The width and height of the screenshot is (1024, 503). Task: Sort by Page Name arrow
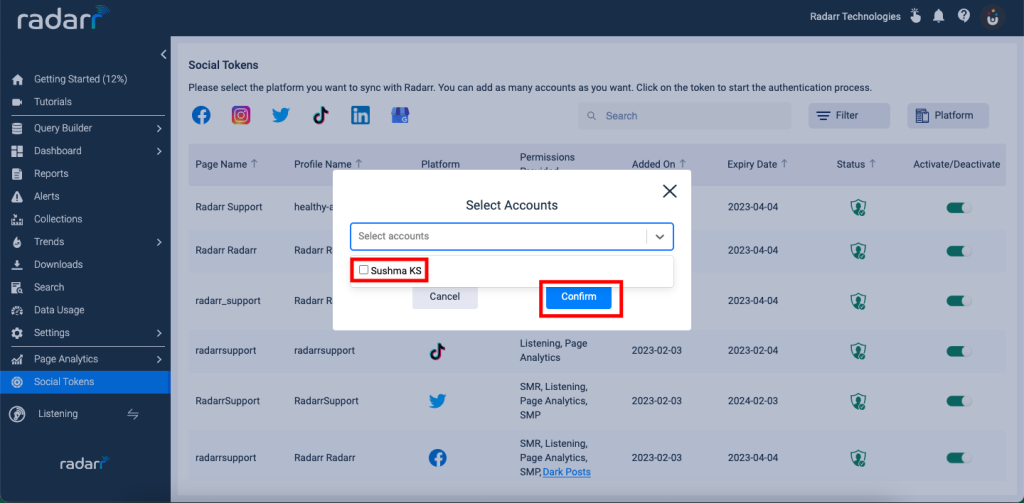254,164
